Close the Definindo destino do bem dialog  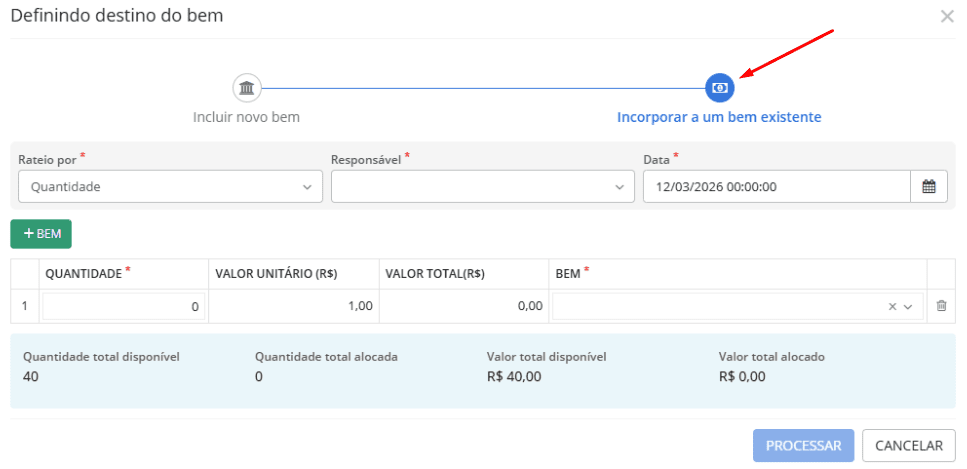coord(946,16)
